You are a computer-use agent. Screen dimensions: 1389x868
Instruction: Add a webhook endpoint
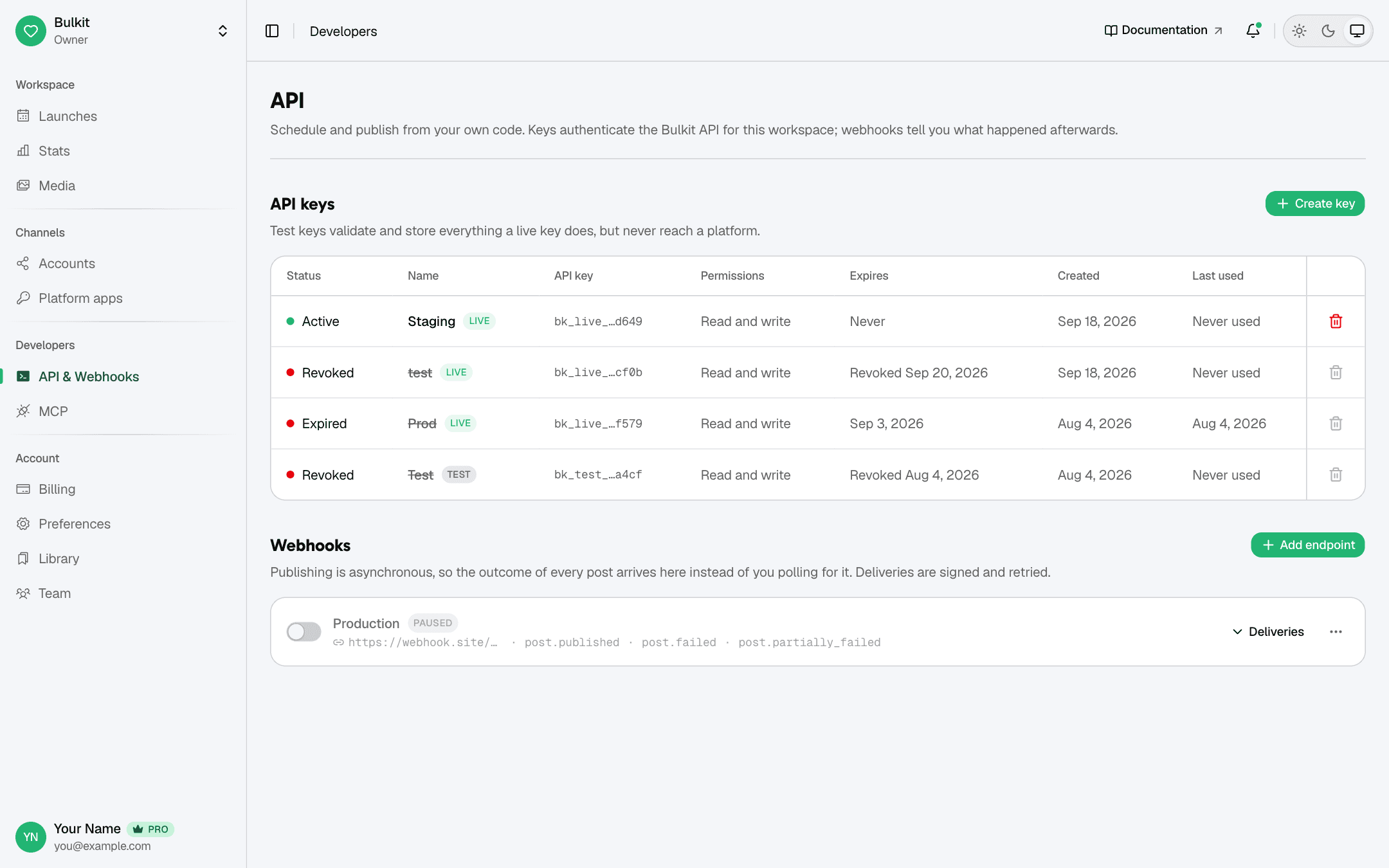tap(1307, 545)
